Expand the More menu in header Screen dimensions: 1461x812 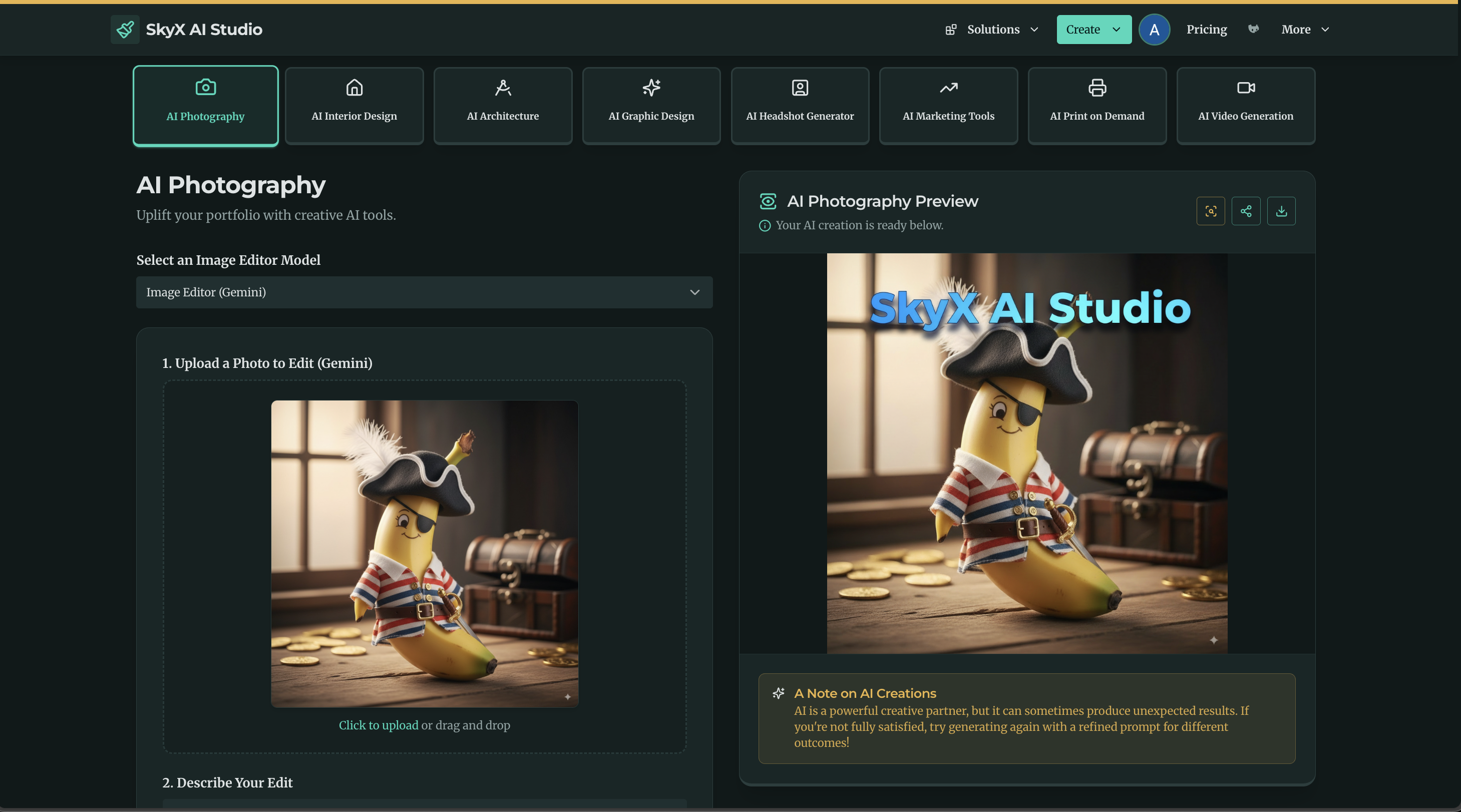(x=1304, y=30)
